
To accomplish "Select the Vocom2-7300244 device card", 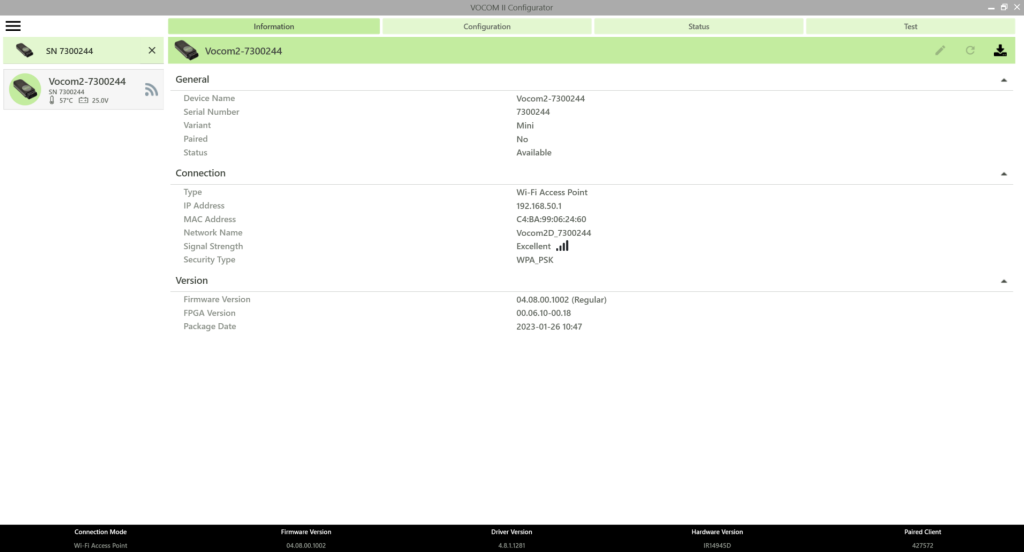I will click(x=84, y=89).
